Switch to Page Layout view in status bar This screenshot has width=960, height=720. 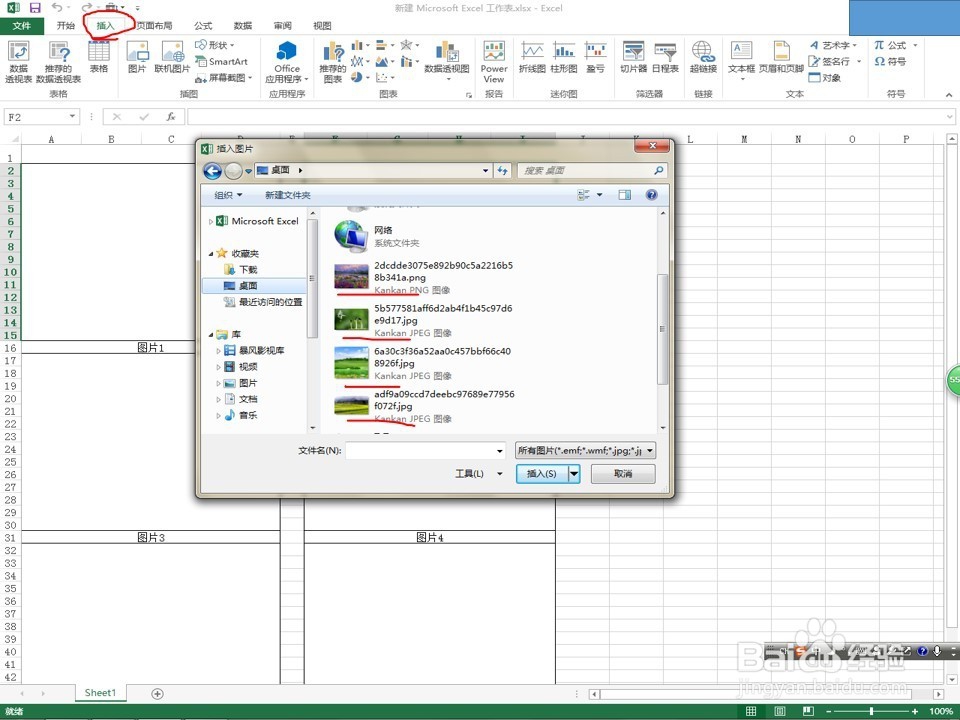pos(779,711)
